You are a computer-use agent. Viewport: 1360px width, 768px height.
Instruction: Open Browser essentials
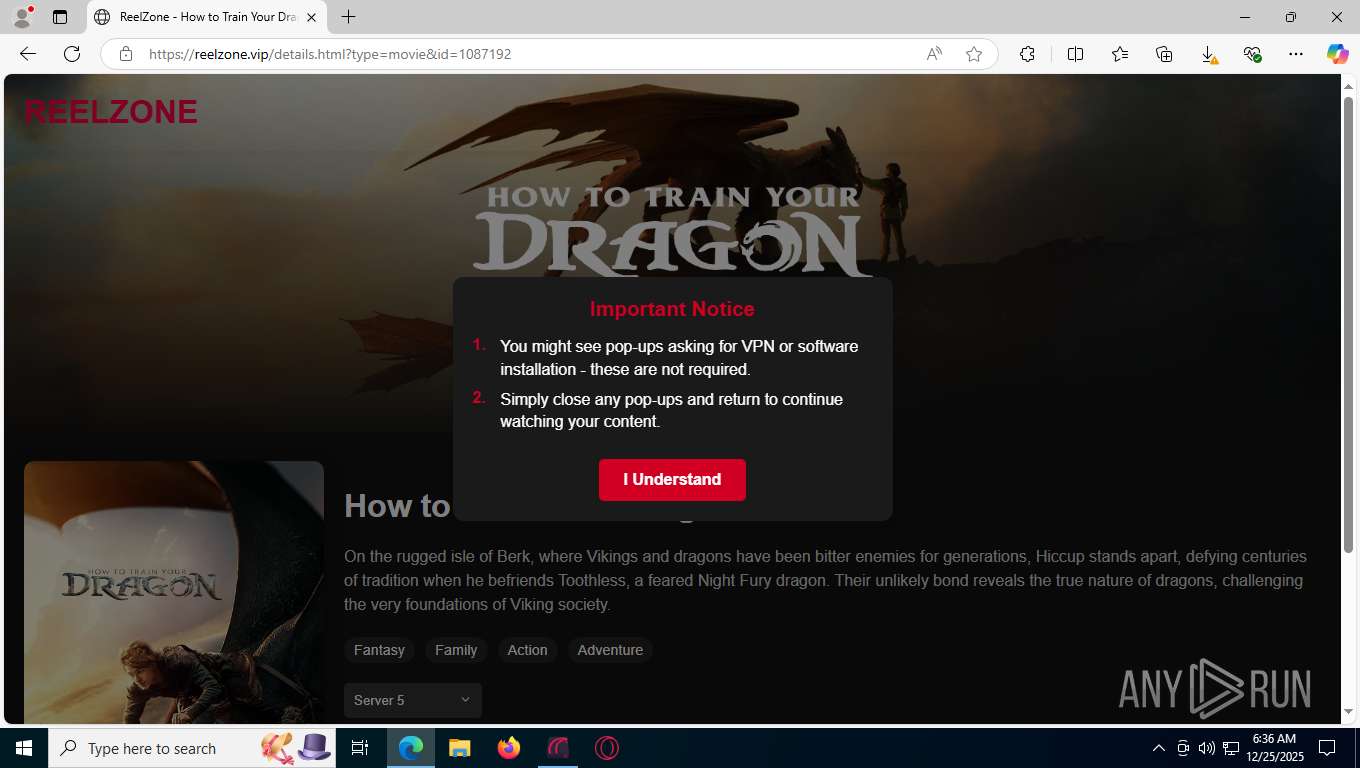[1252, 54]
